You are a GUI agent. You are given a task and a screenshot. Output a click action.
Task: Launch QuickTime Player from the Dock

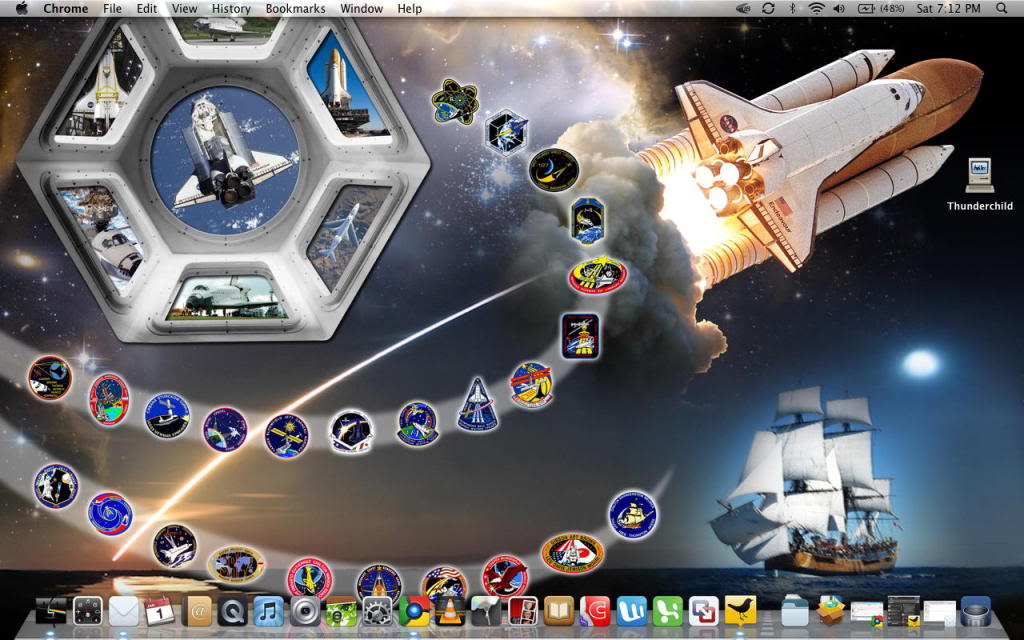pos(232,611)
